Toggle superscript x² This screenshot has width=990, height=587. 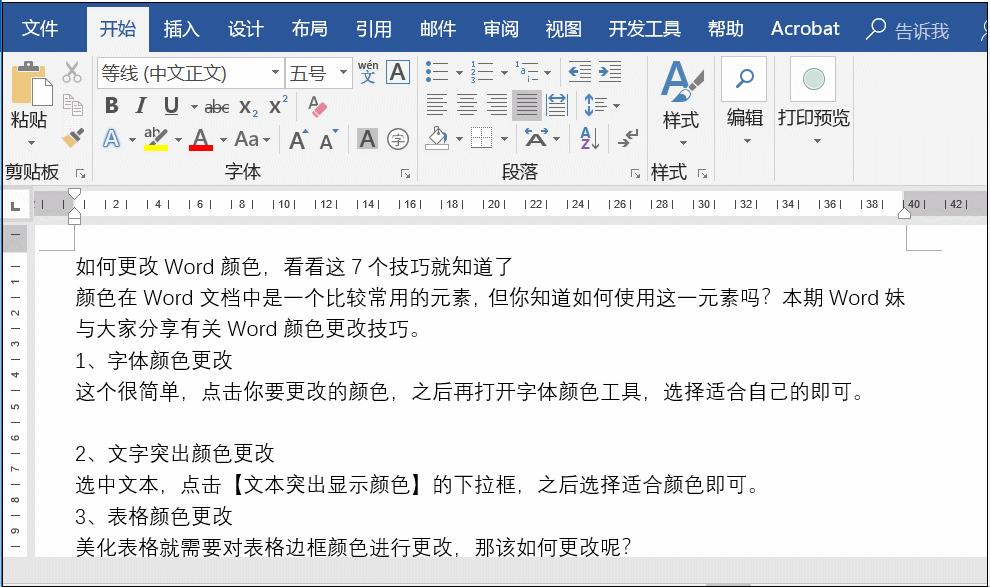pyautogui.click(x=278, y=105)
